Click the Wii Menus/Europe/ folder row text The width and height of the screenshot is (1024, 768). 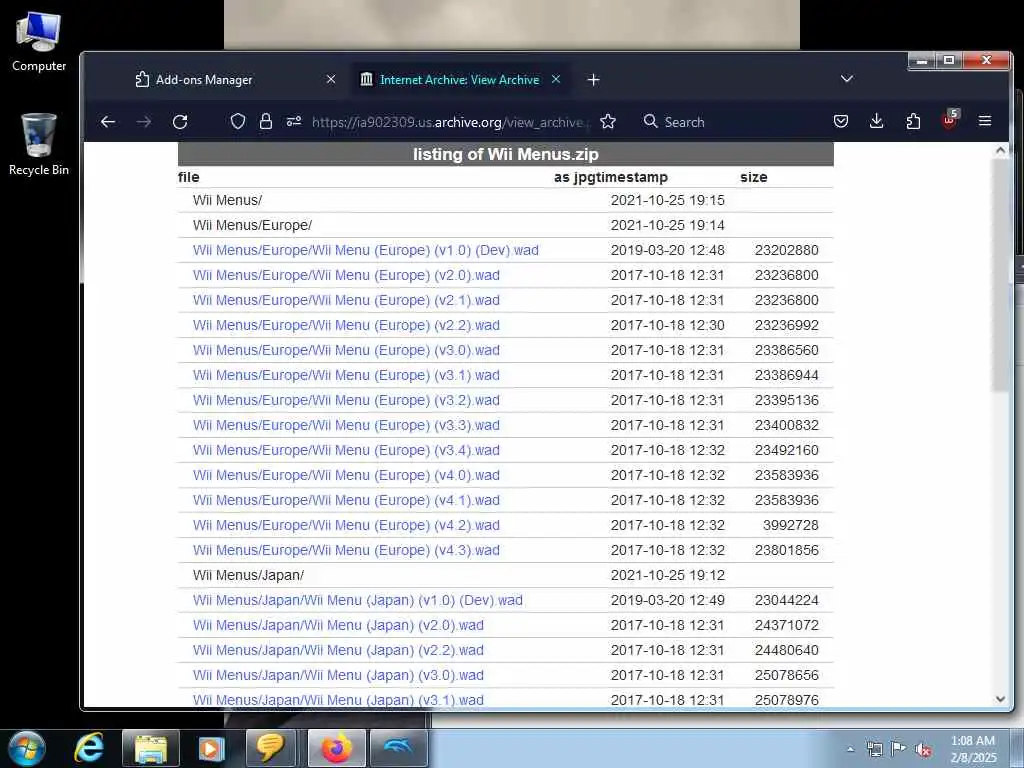[252, 225]
